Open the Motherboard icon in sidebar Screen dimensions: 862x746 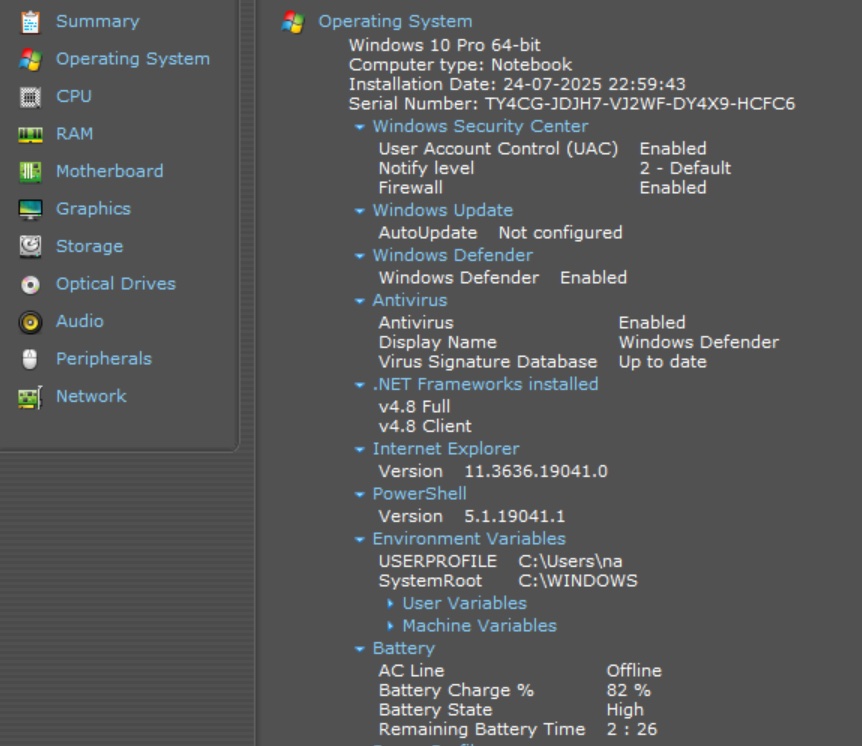pos(30,172)
